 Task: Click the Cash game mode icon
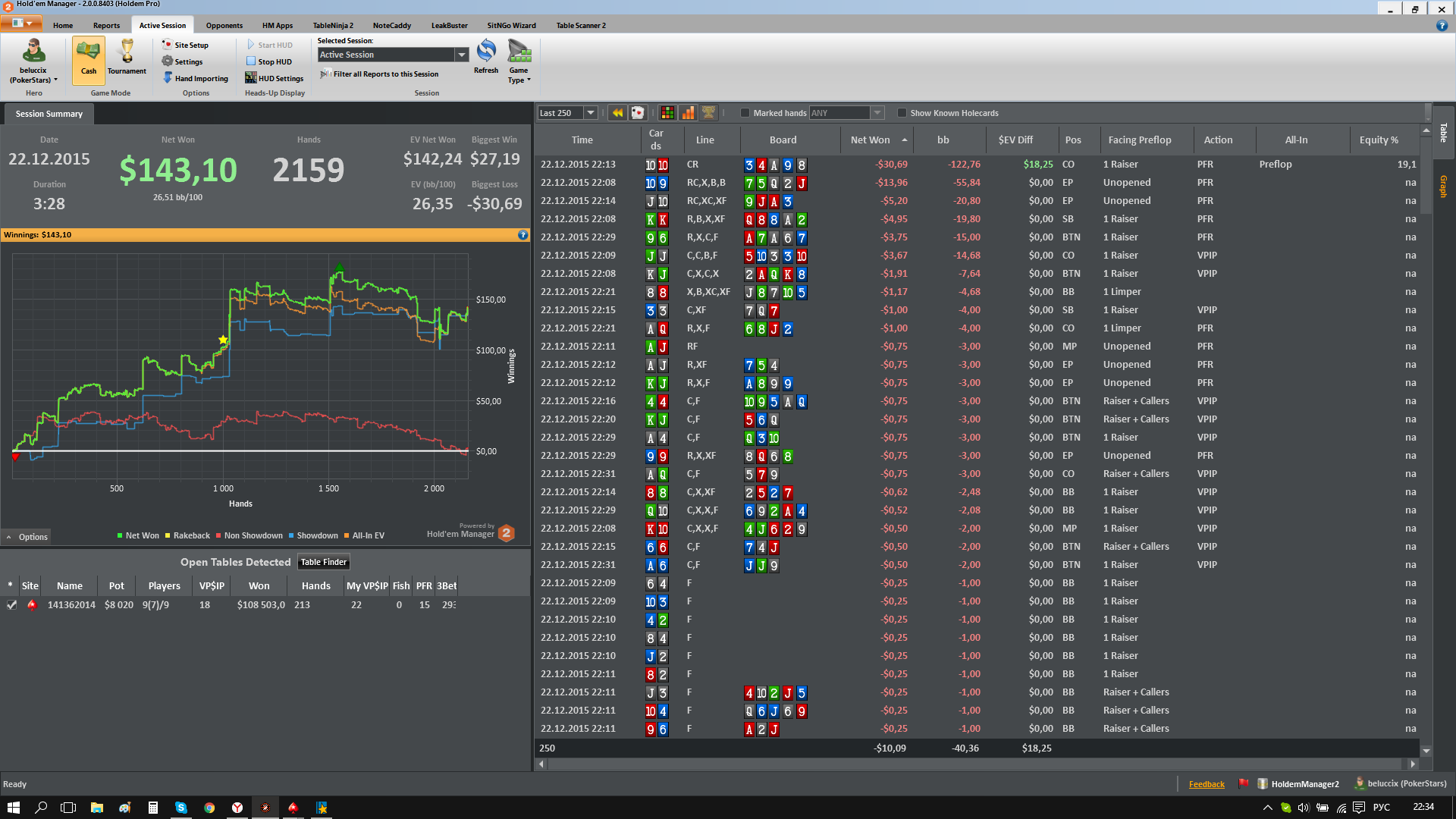click(x=89, y=60)
